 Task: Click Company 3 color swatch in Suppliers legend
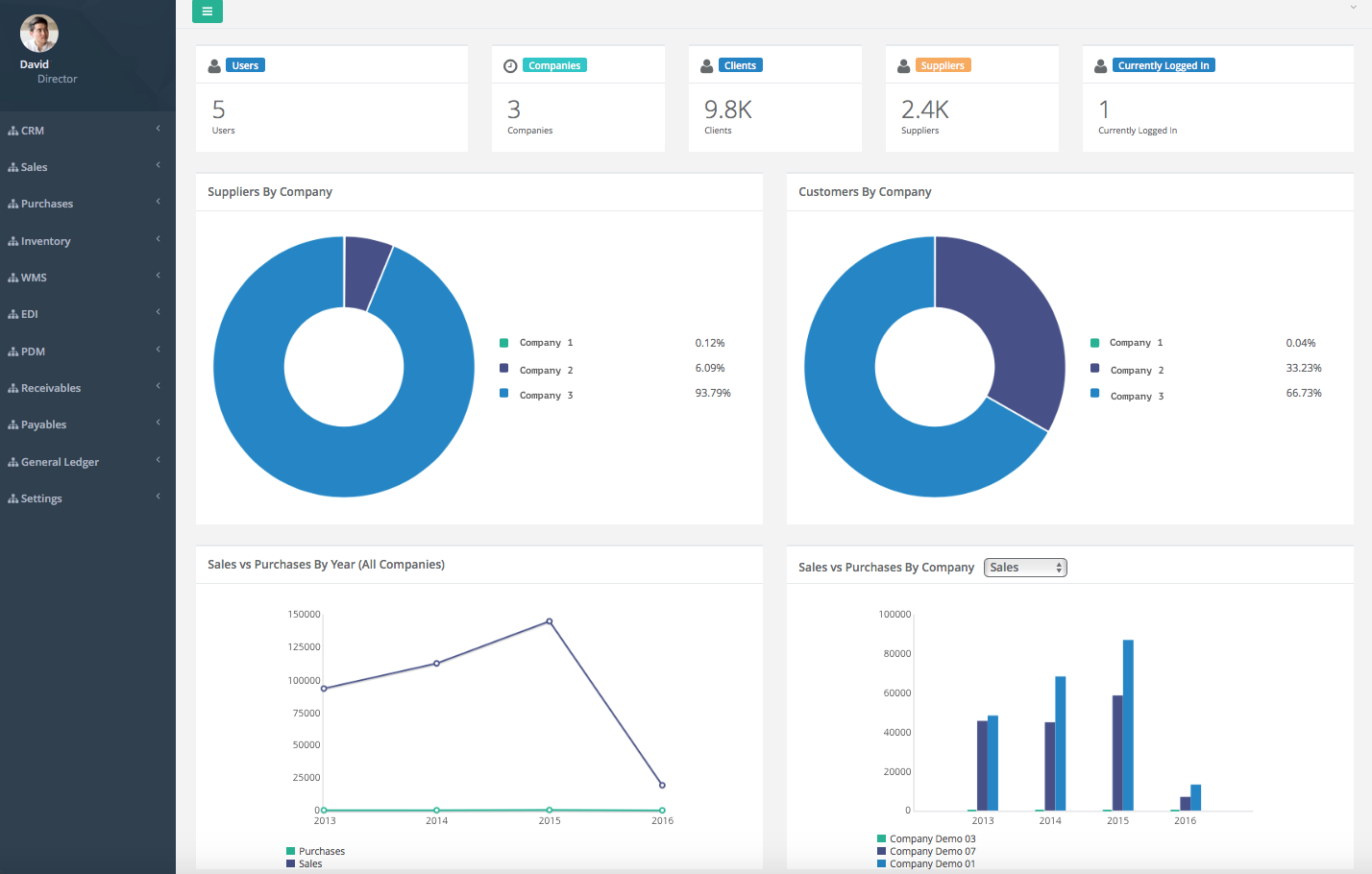click(x=504, y=393)
